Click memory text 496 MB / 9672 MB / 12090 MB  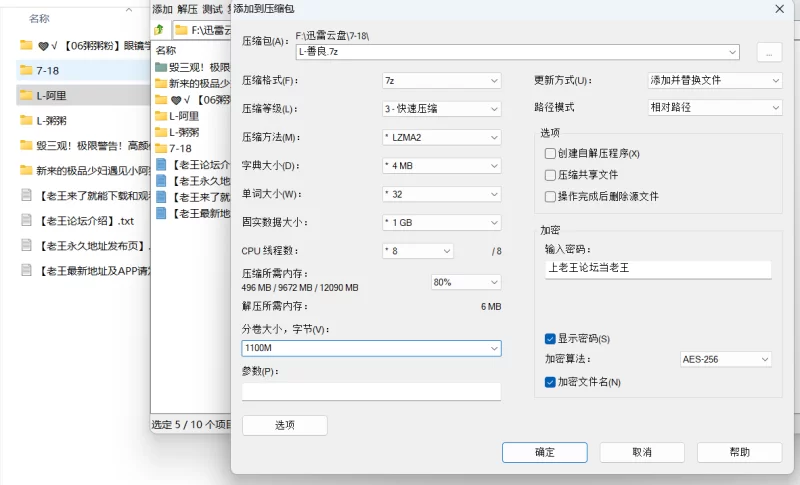pyautogui.click(x=300, y=288)
